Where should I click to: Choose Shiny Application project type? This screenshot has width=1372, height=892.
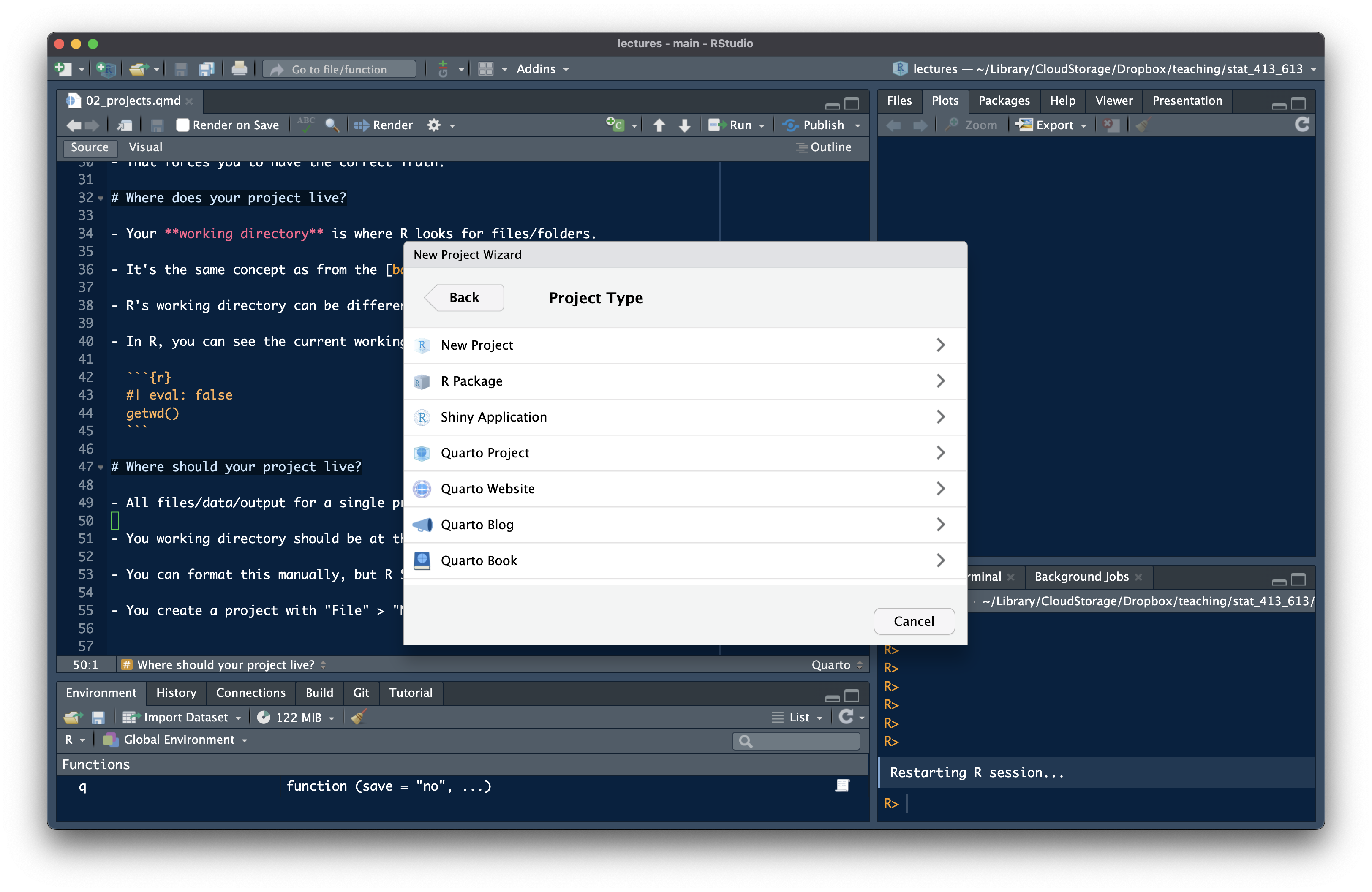pyautogui.click(x=685, y=417)
